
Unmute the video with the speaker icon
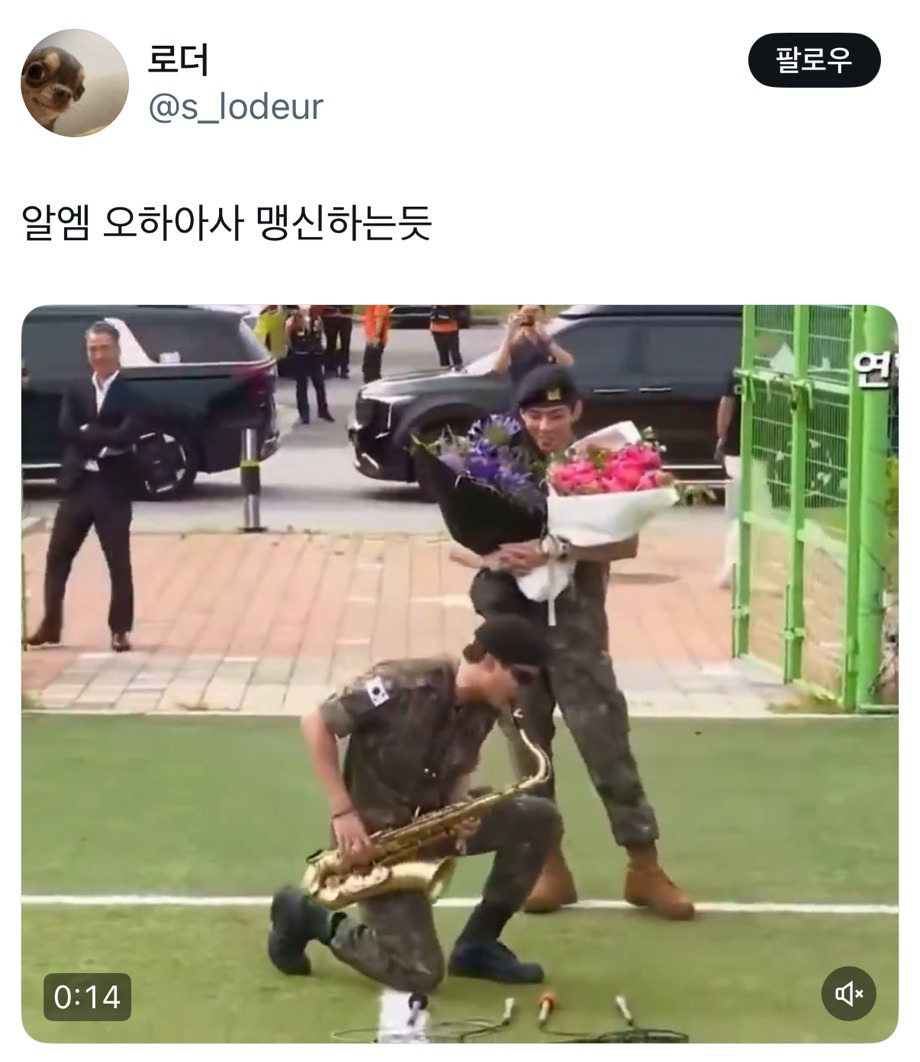pos(848,994)
